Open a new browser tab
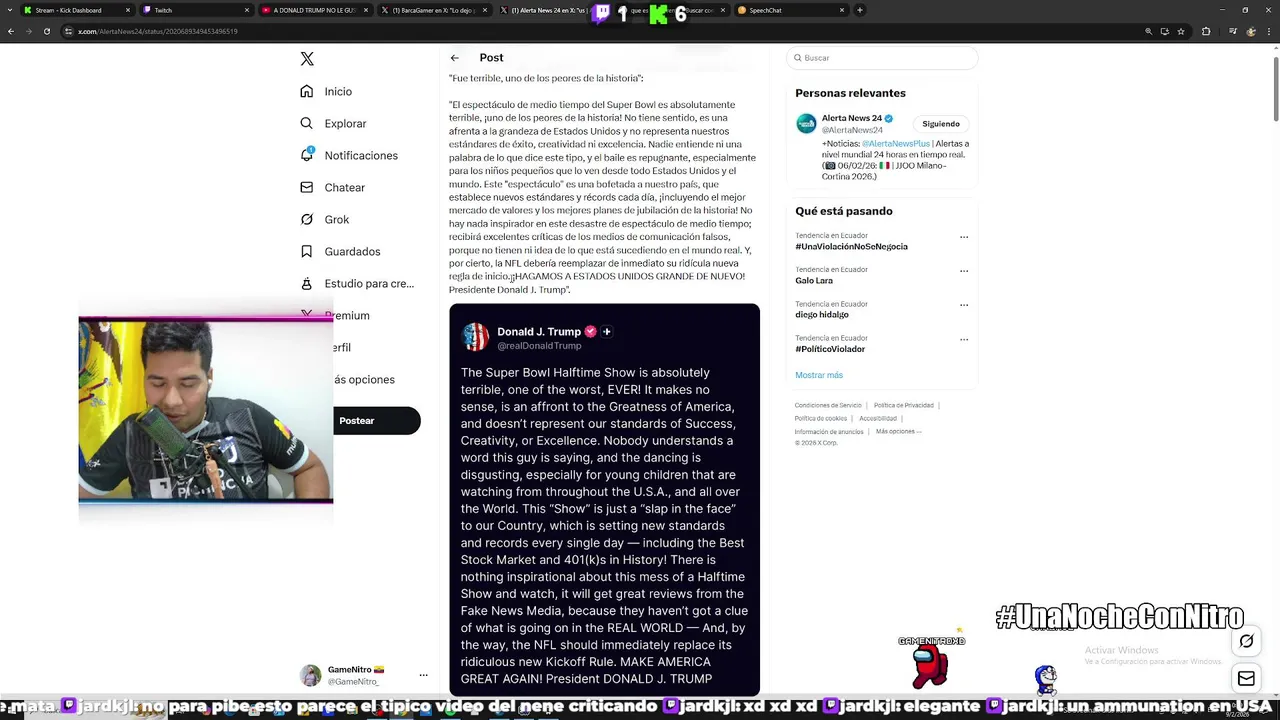This screenshot has width=1280, height=720. (860, 10)
